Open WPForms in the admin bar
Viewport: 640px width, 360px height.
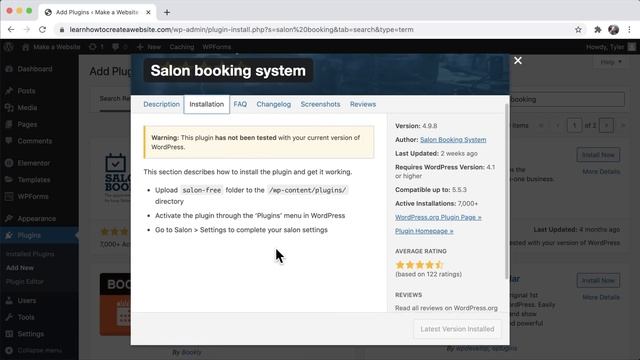pyautogui.click(x=217, y=47)
